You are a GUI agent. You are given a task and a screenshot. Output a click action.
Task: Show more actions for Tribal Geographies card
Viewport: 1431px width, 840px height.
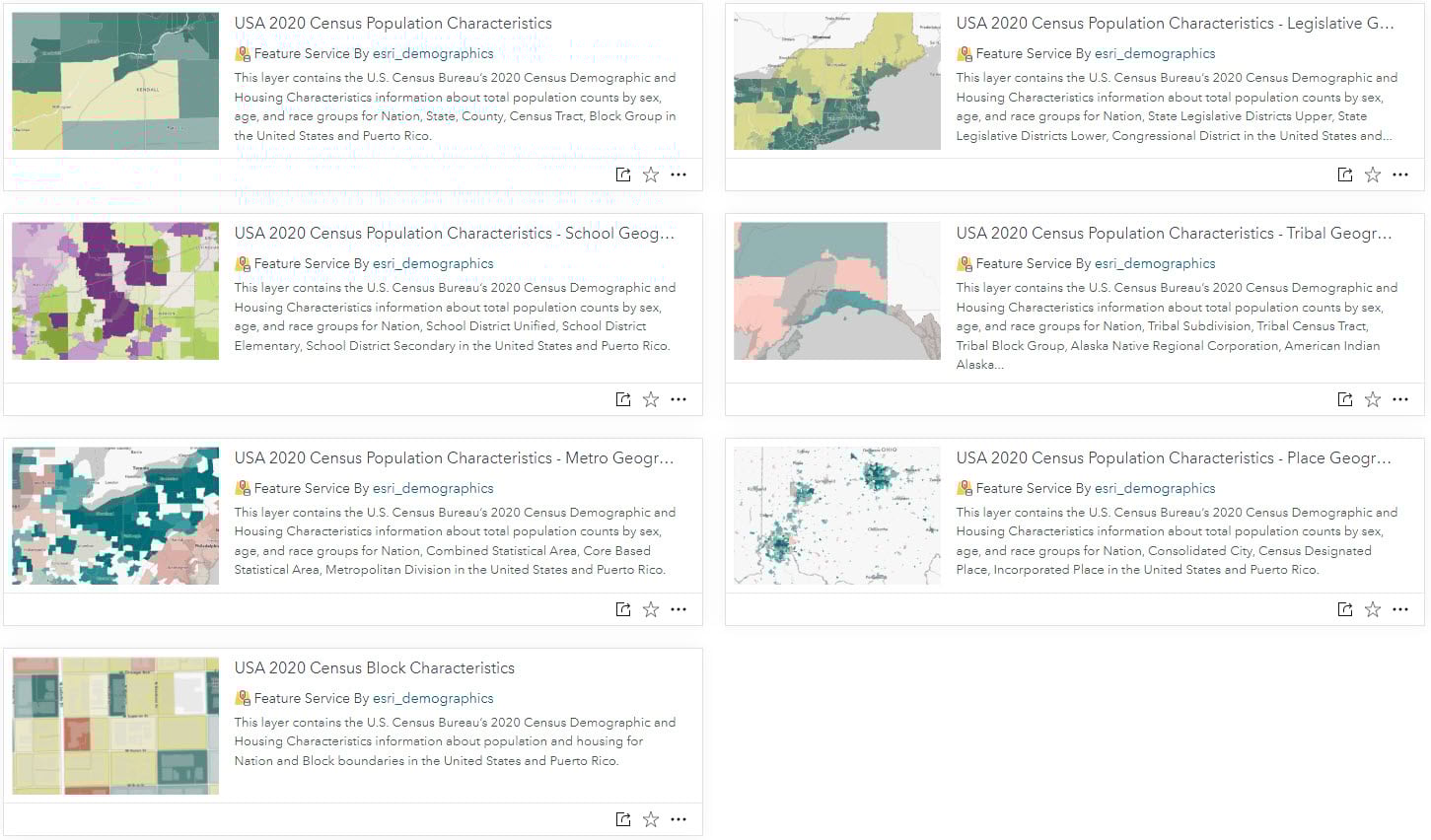pos(1400,399)
